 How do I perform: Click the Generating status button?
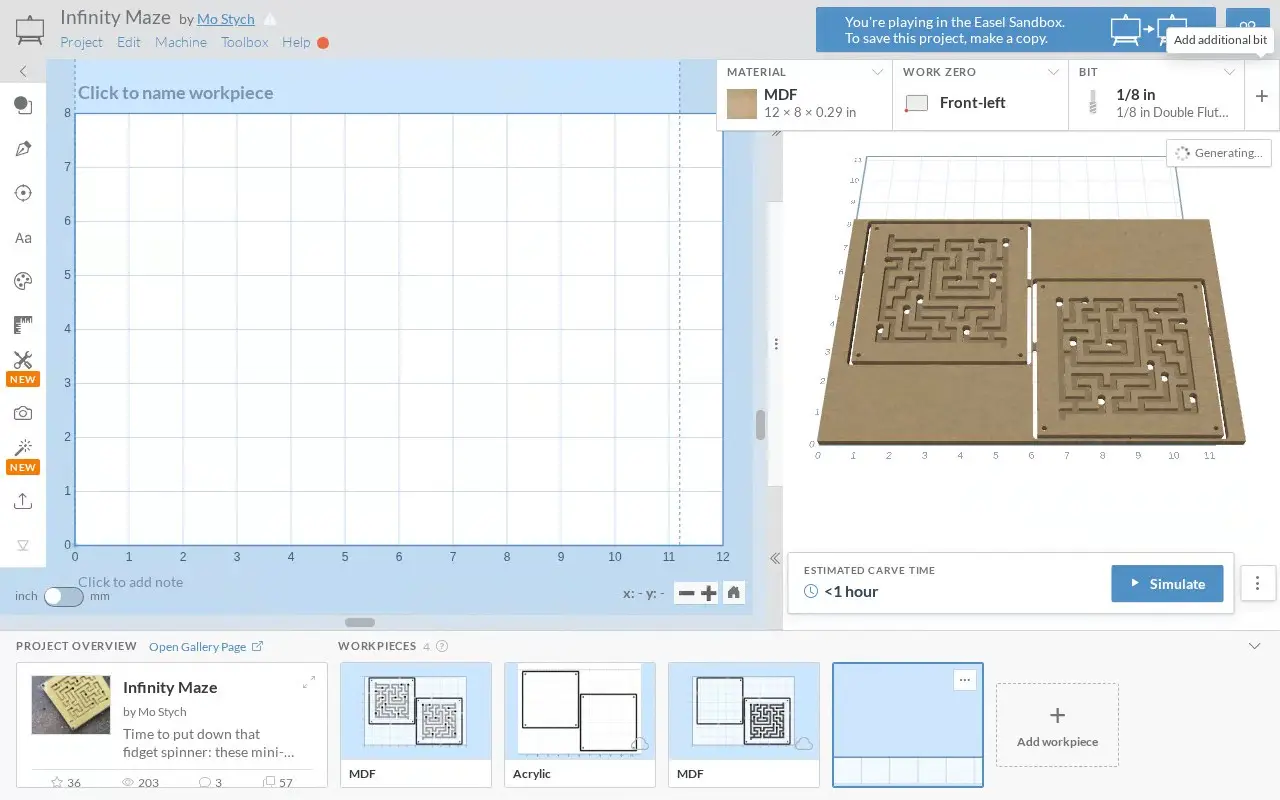click(x=1218, y=153)
